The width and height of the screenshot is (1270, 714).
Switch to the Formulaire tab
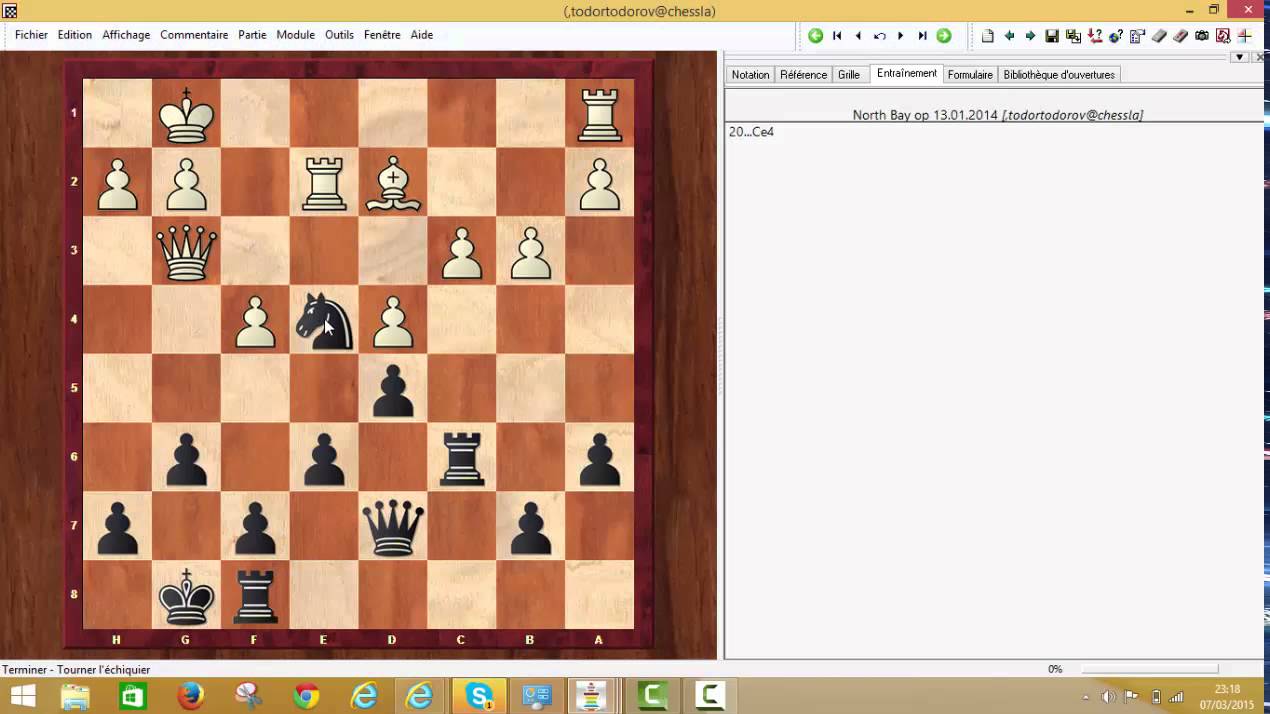tap(970, 75)
